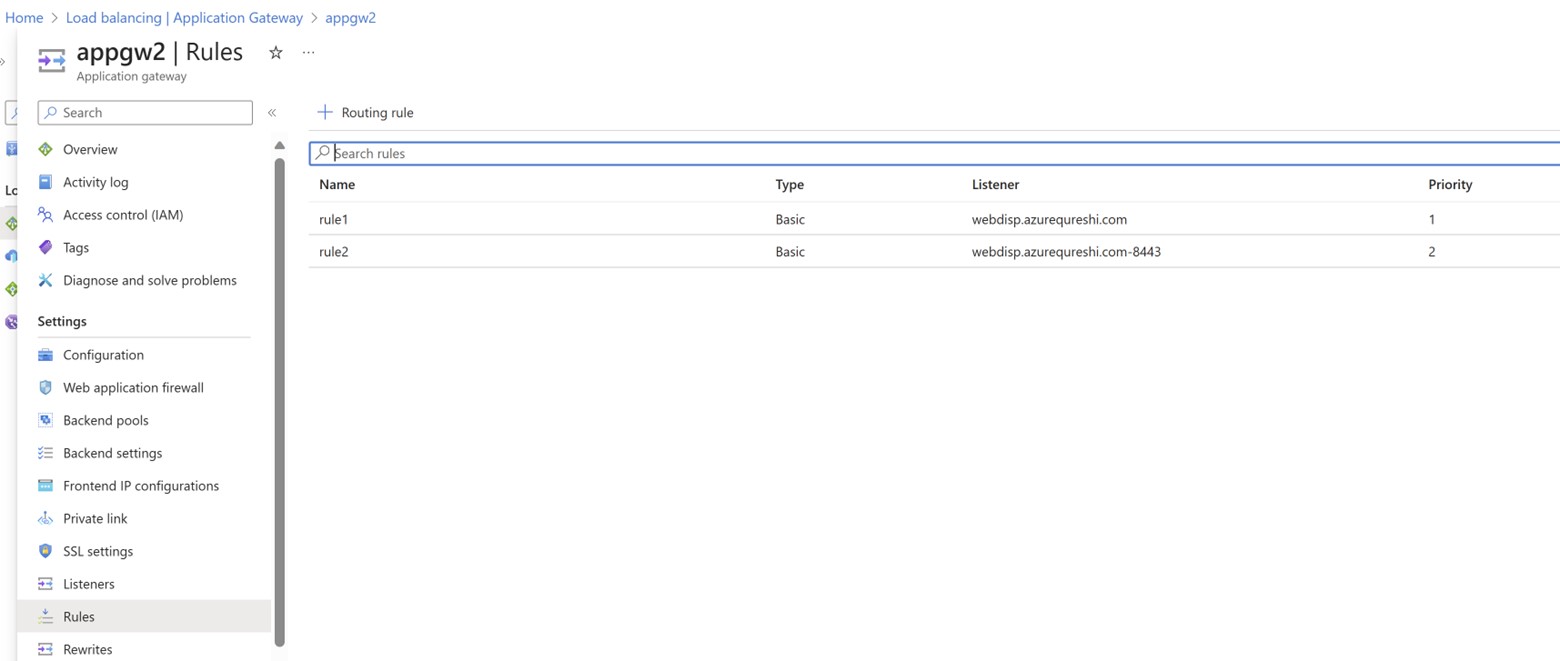1560x661 pixels.
Task: Open Backend pools
Action: tap(106, 420)
